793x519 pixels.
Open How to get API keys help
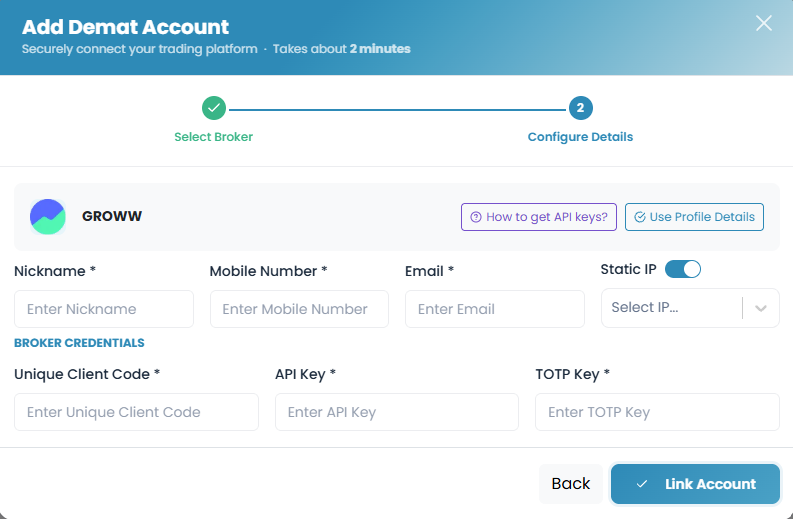(x=539, y=217)
